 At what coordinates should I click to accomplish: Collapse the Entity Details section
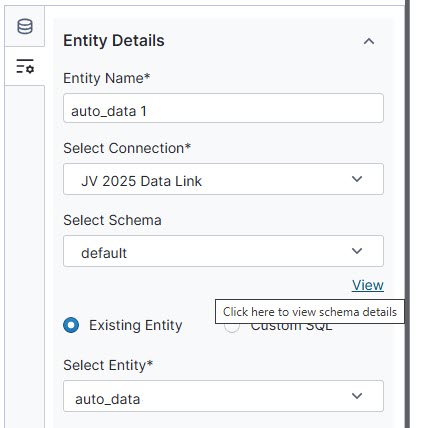369,41
